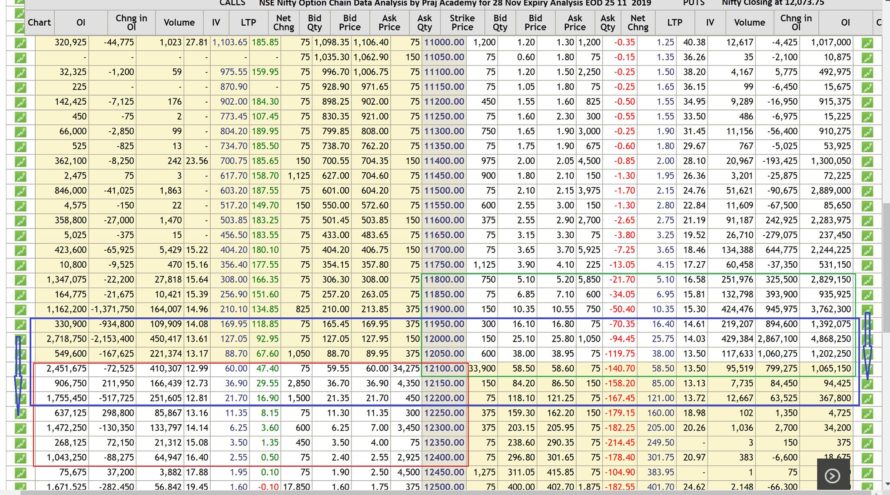Image resolution: width=890 pixels, height=495 pixels.
Task: Open calls chart icon for strike 11900.00
Action: coord(20,309)
